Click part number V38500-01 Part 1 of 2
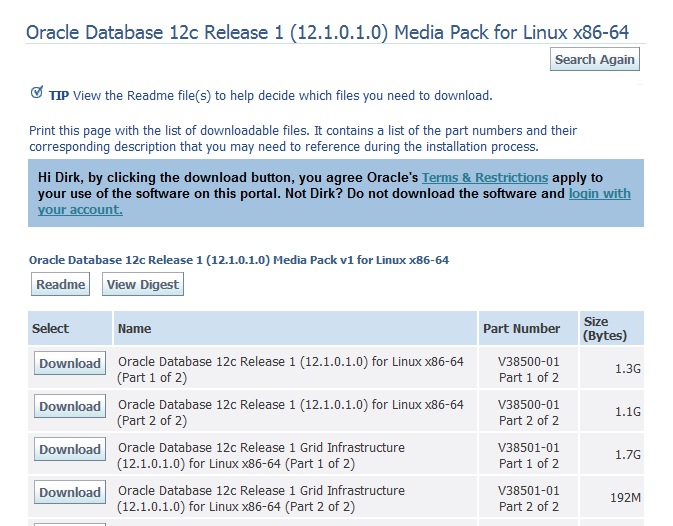 click(x=529, y=369)
